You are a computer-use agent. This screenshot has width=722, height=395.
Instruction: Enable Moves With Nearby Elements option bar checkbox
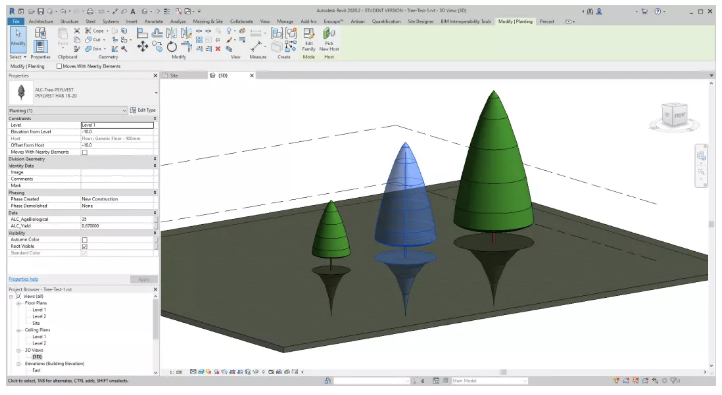(59, 66)
